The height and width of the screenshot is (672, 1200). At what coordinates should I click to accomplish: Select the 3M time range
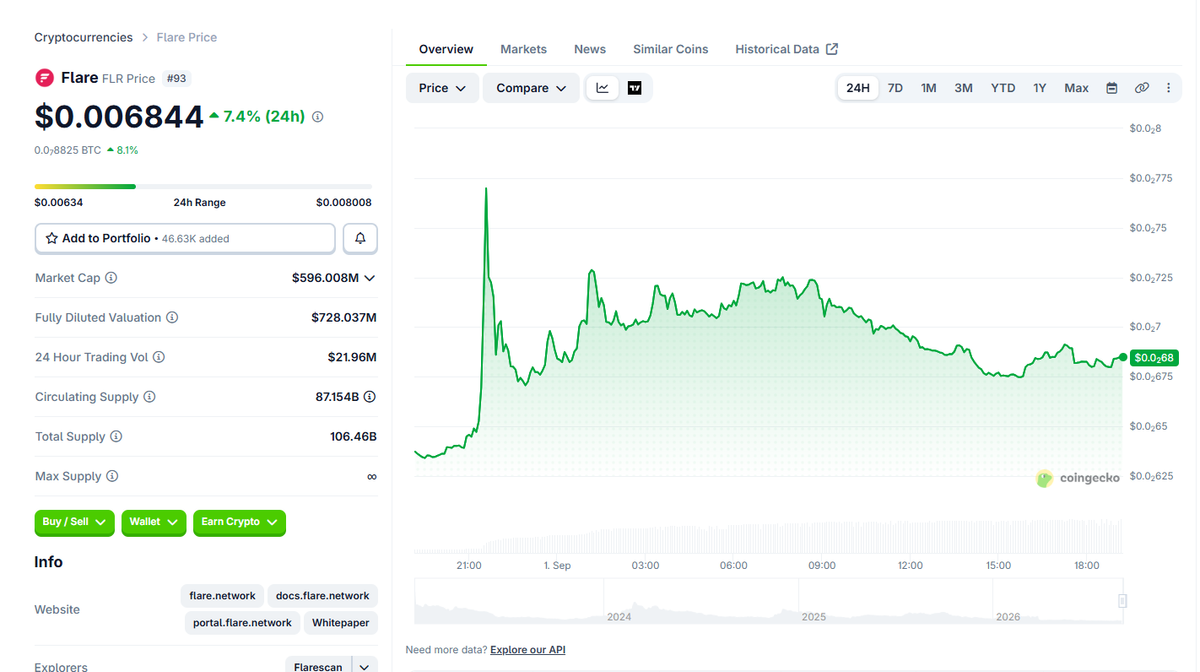click(963, 88)
